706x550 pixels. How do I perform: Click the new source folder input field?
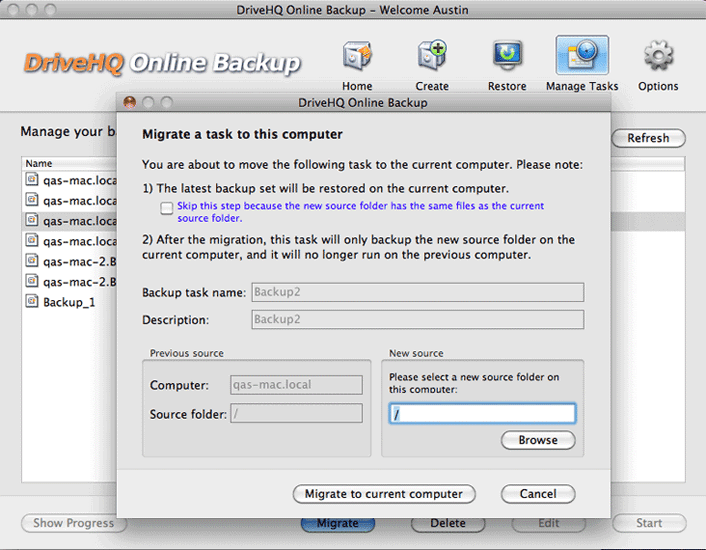(x=482, y=414)
